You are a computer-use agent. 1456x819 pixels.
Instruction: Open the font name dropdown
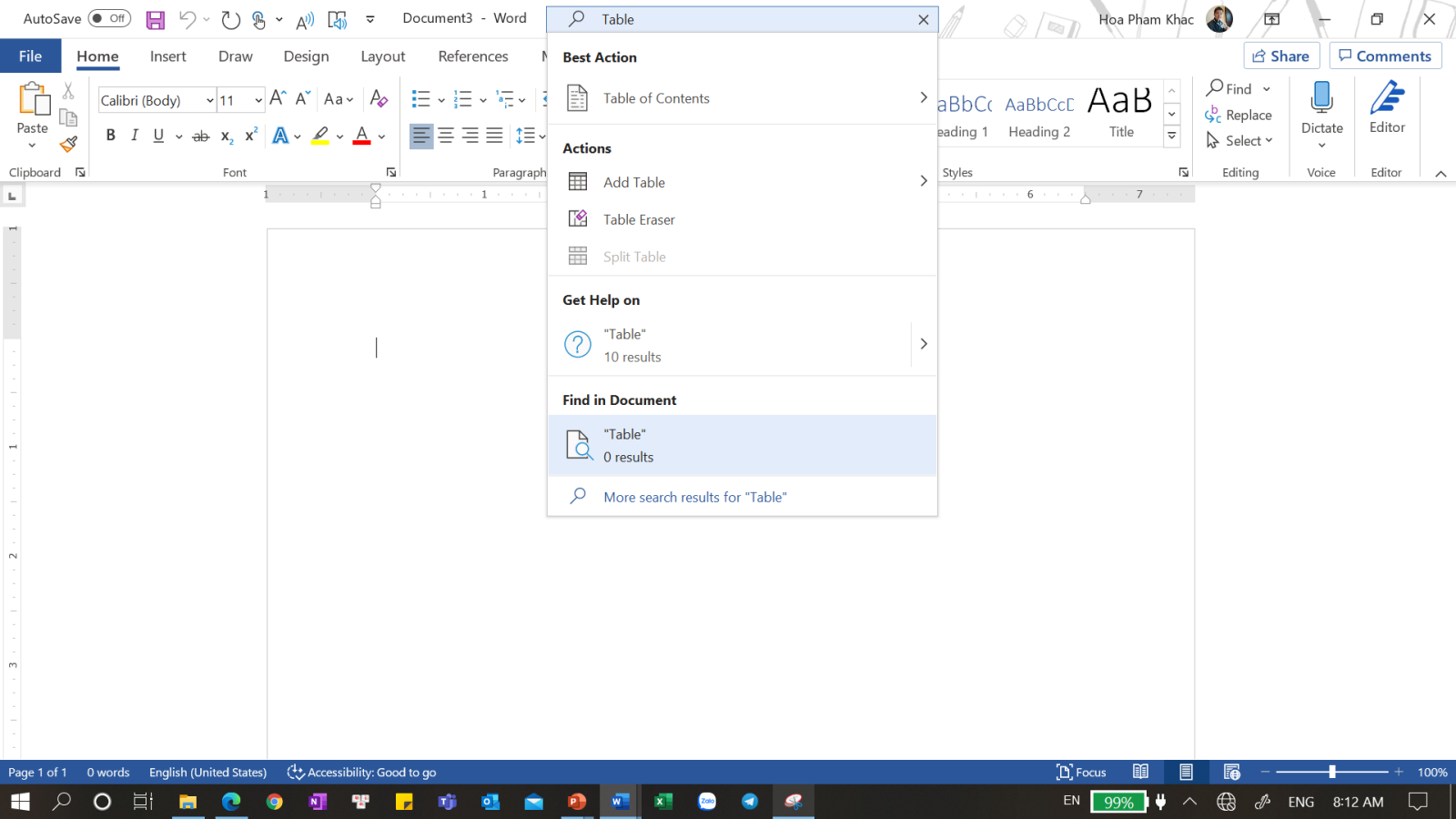click(x=210, y=100)
